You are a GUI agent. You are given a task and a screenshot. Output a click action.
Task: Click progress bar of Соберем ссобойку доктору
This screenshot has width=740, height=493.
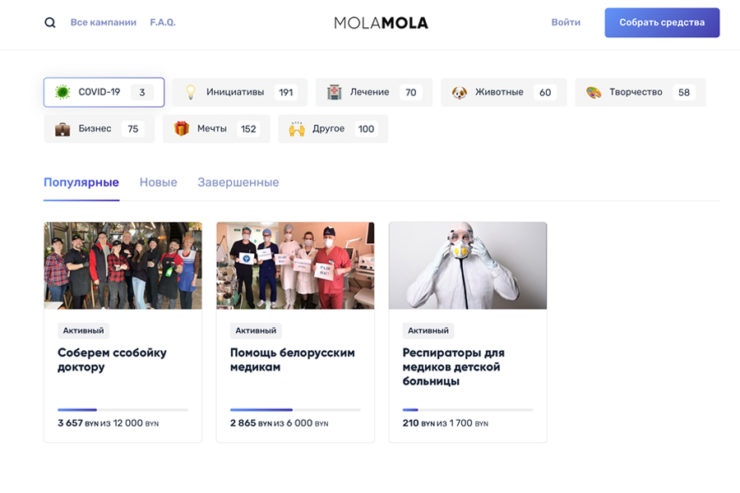point(123,409)
